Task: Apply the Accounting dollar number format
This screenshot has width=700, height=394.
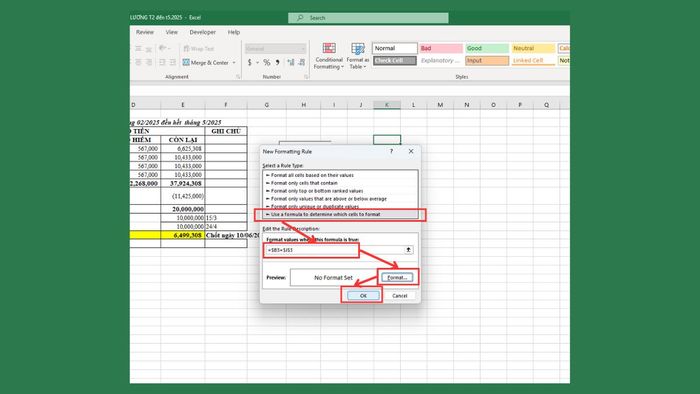Action: point(250,62)
